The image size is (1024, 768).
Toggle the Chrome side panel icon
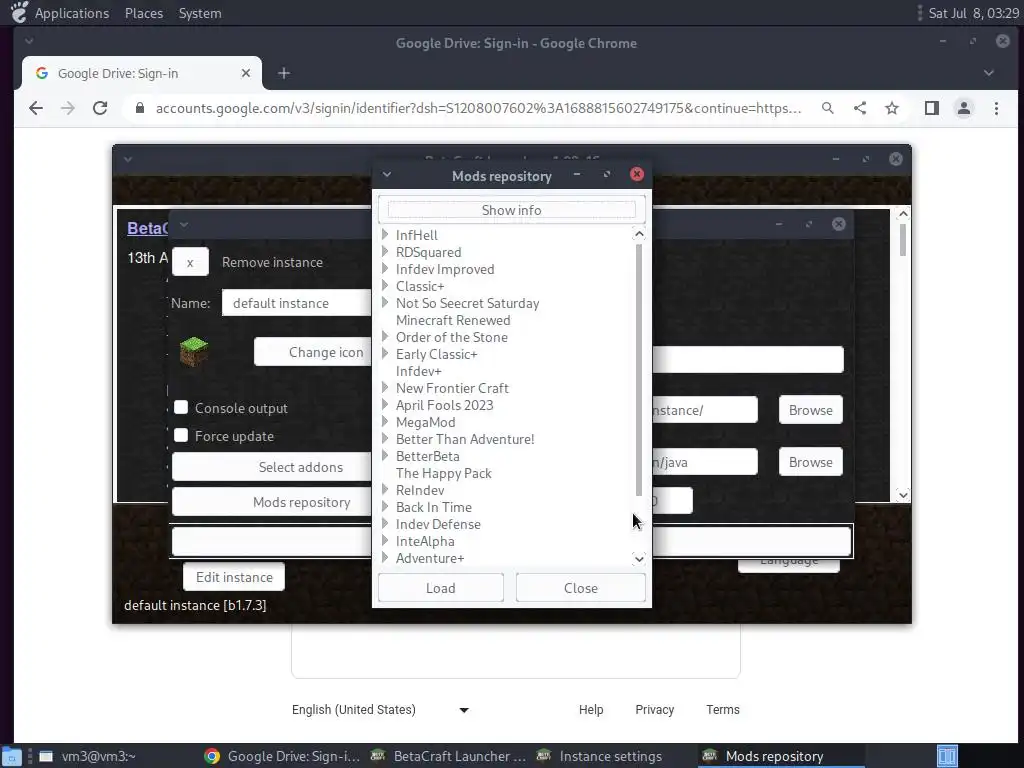tap(932, 108)
